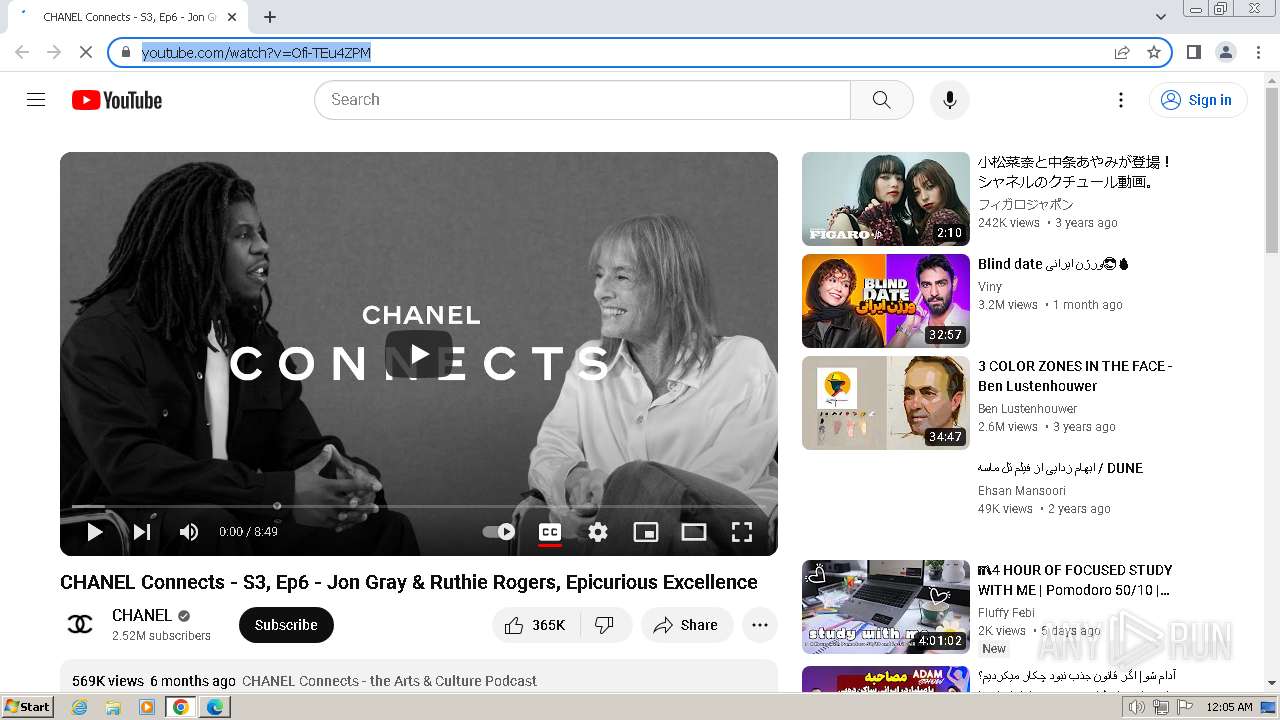Click the address bar URL
This screenshot has height=720, width=1280.
tap(256, 52)
